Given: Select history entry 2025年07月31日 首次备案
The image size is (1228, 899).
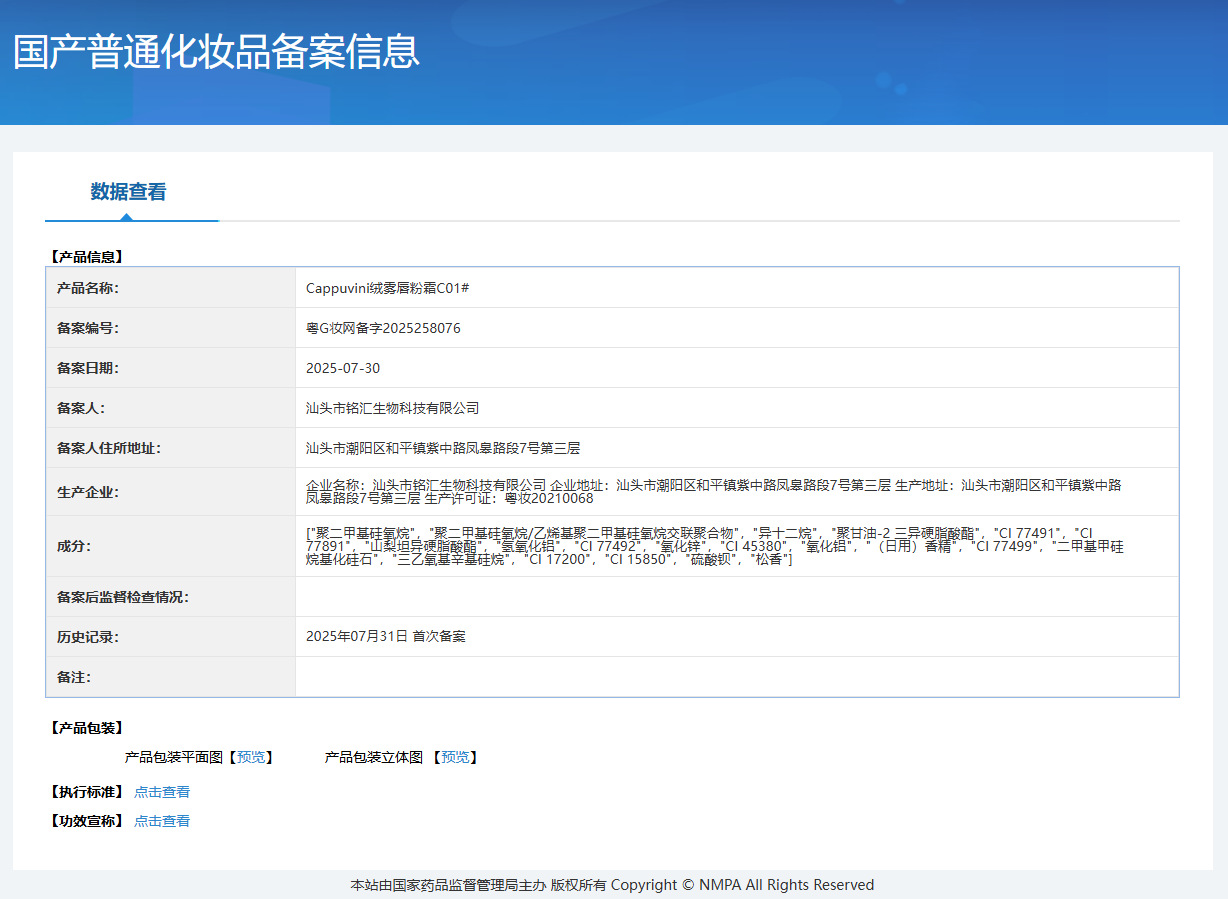Looking at the screenshot, I should (386, 636).
